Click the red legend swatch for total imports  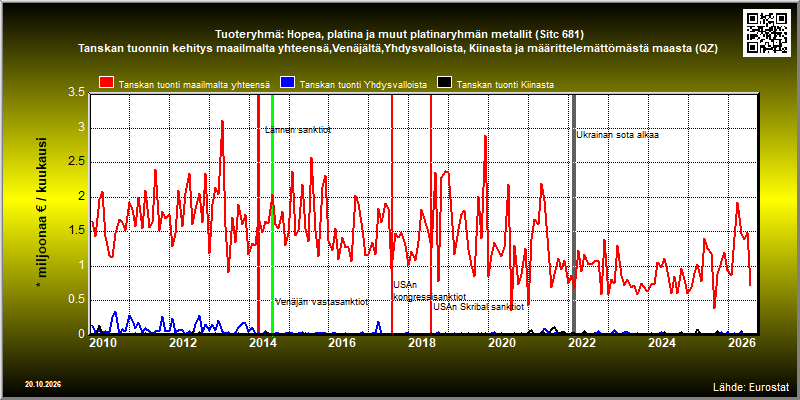coord(107,84)
